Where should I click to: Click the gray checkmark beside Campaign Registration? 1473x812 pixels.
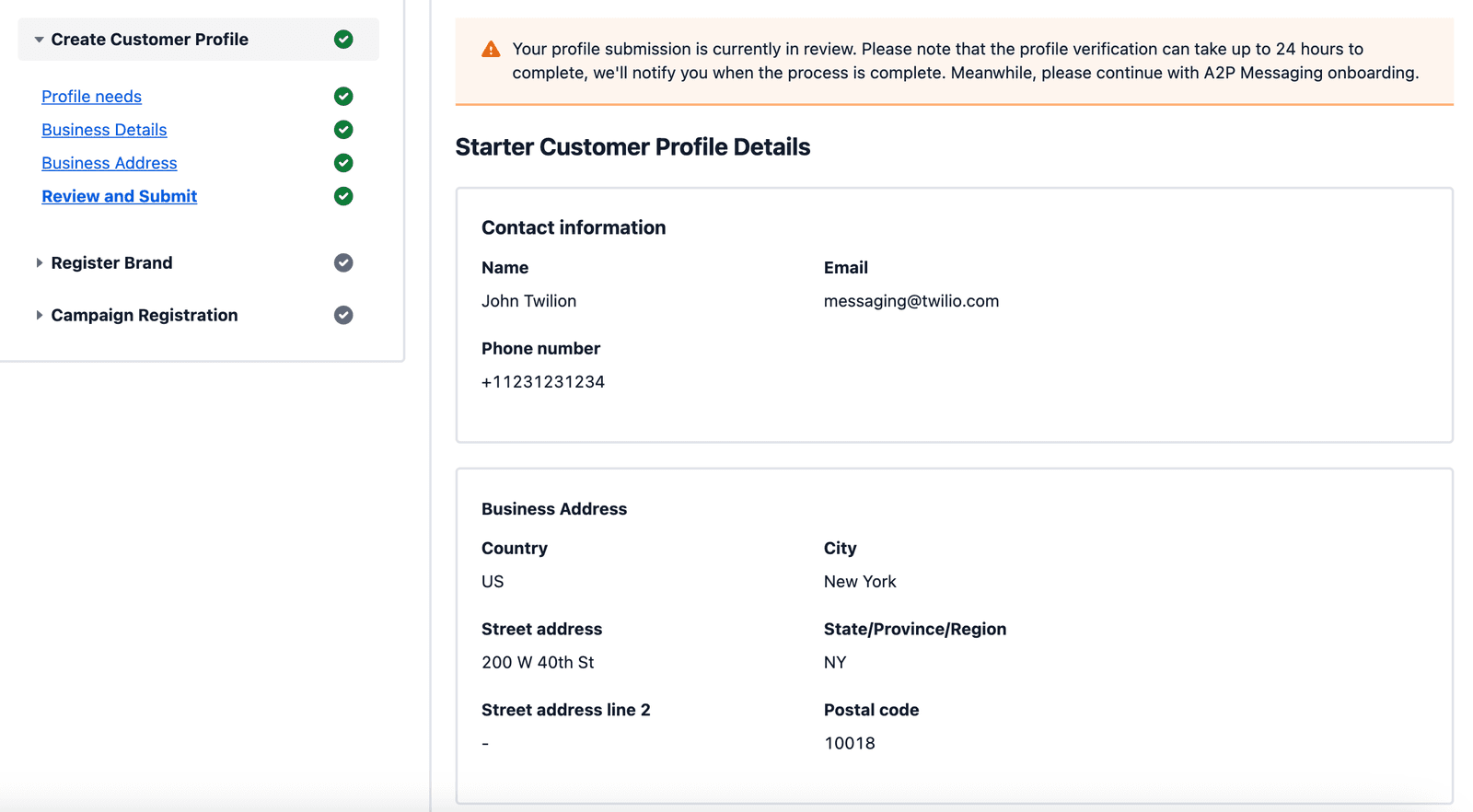pyautogui.click(x=343, y=315)
